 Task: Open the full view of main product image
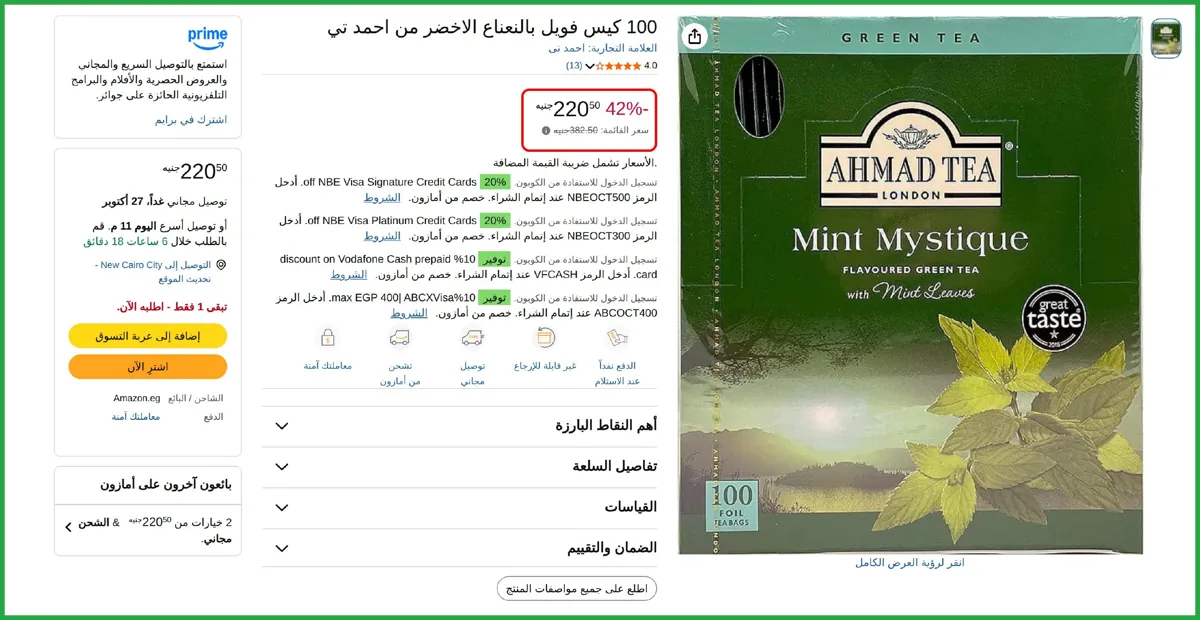tap(910, 285)
